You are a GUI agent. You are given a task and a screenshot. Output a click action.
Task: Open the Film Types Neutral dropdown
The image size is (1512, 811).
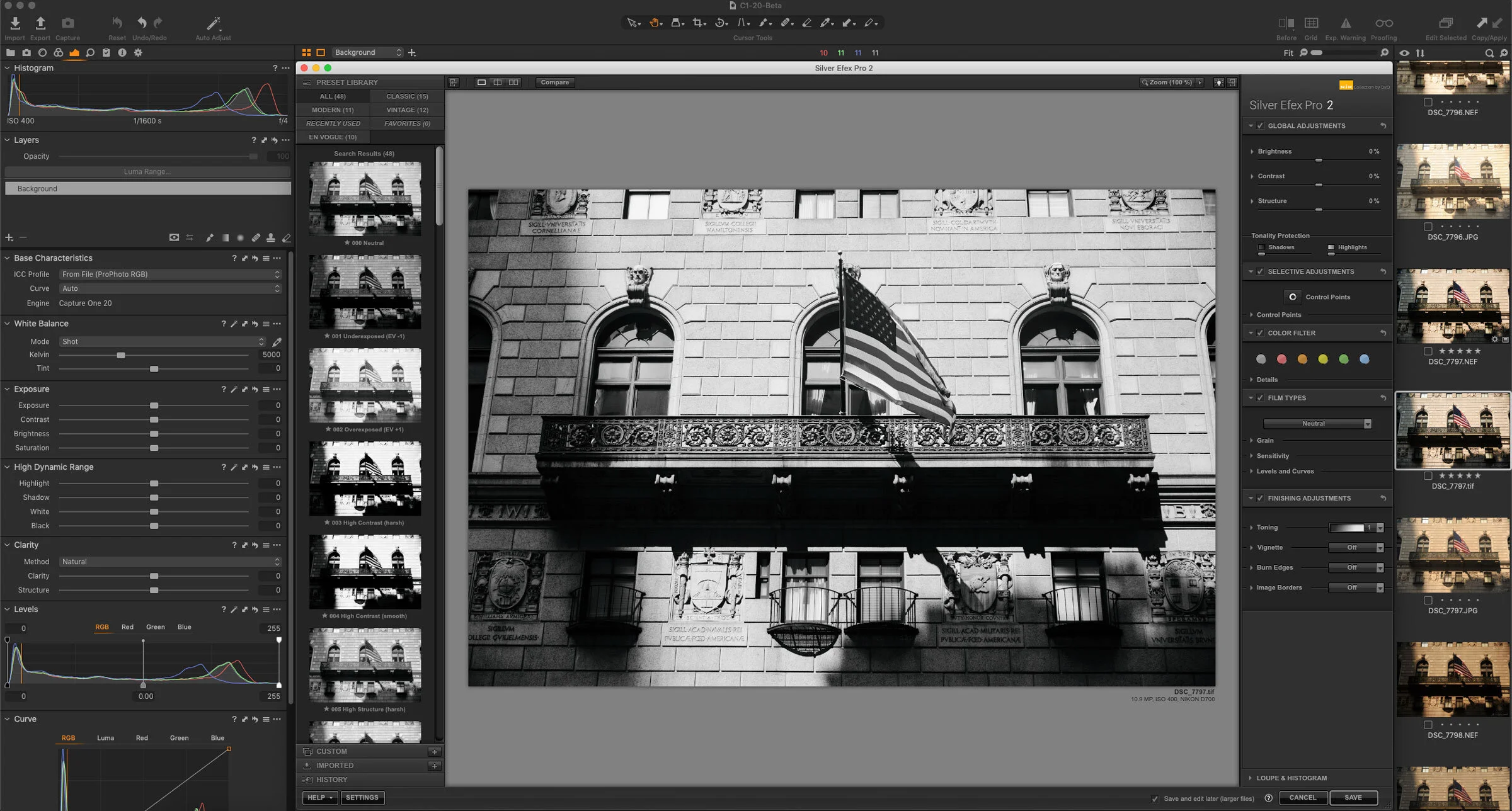click(x=1317, y=424)
